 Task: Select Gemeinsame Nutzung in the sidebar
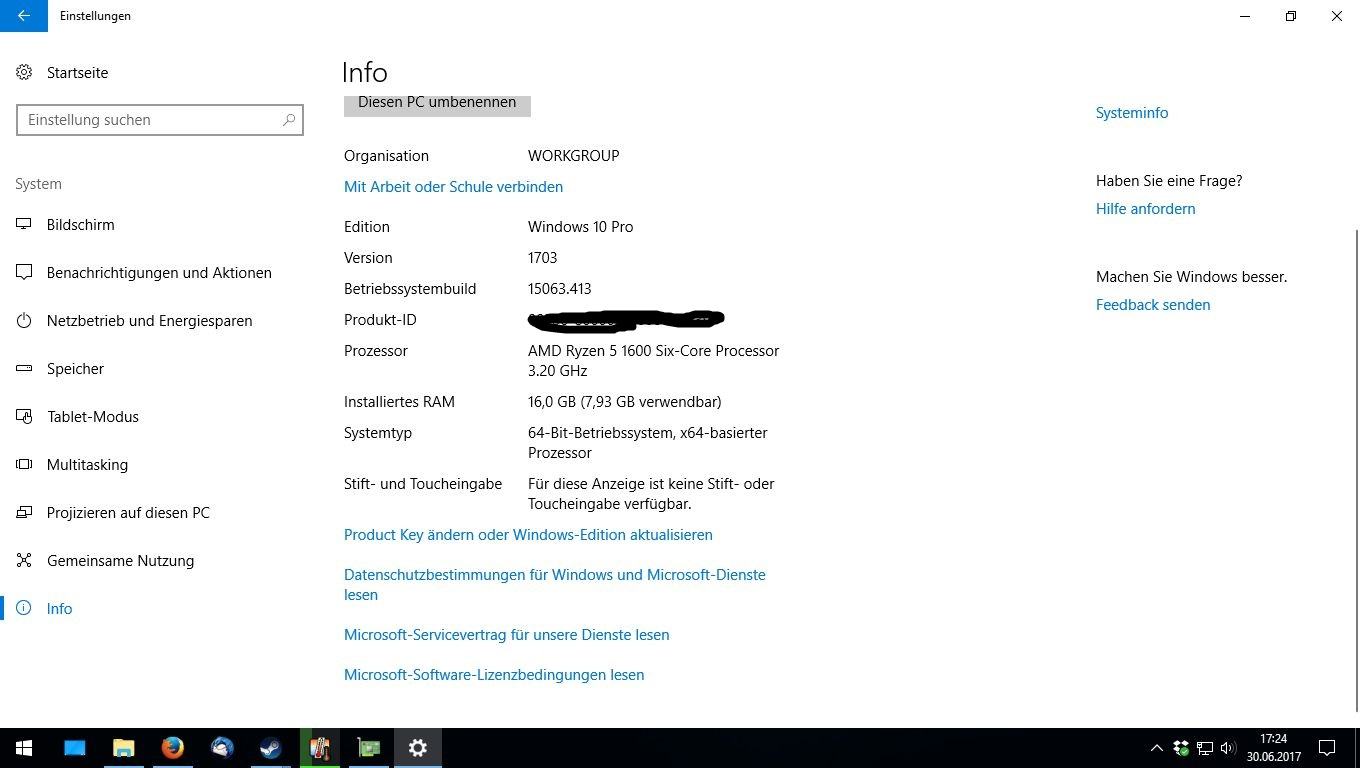(x=105, y=561)
